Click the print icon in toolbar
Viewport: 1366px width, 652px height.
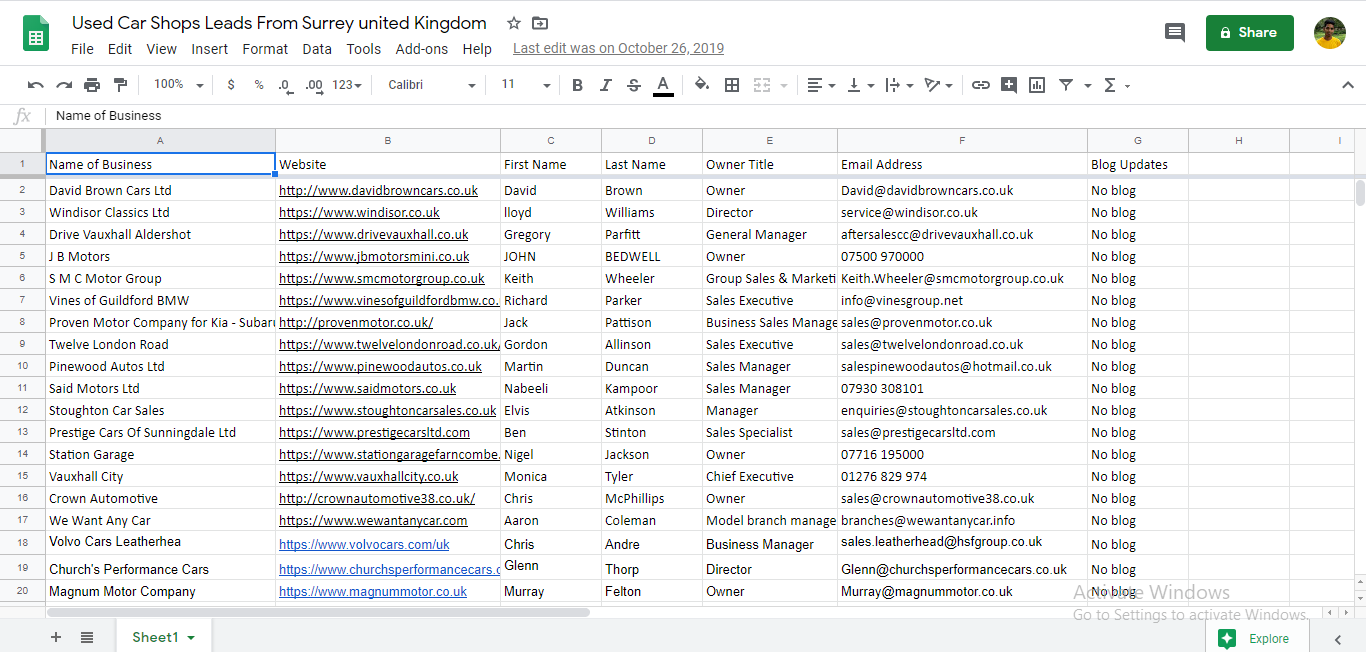pos(92,85)
